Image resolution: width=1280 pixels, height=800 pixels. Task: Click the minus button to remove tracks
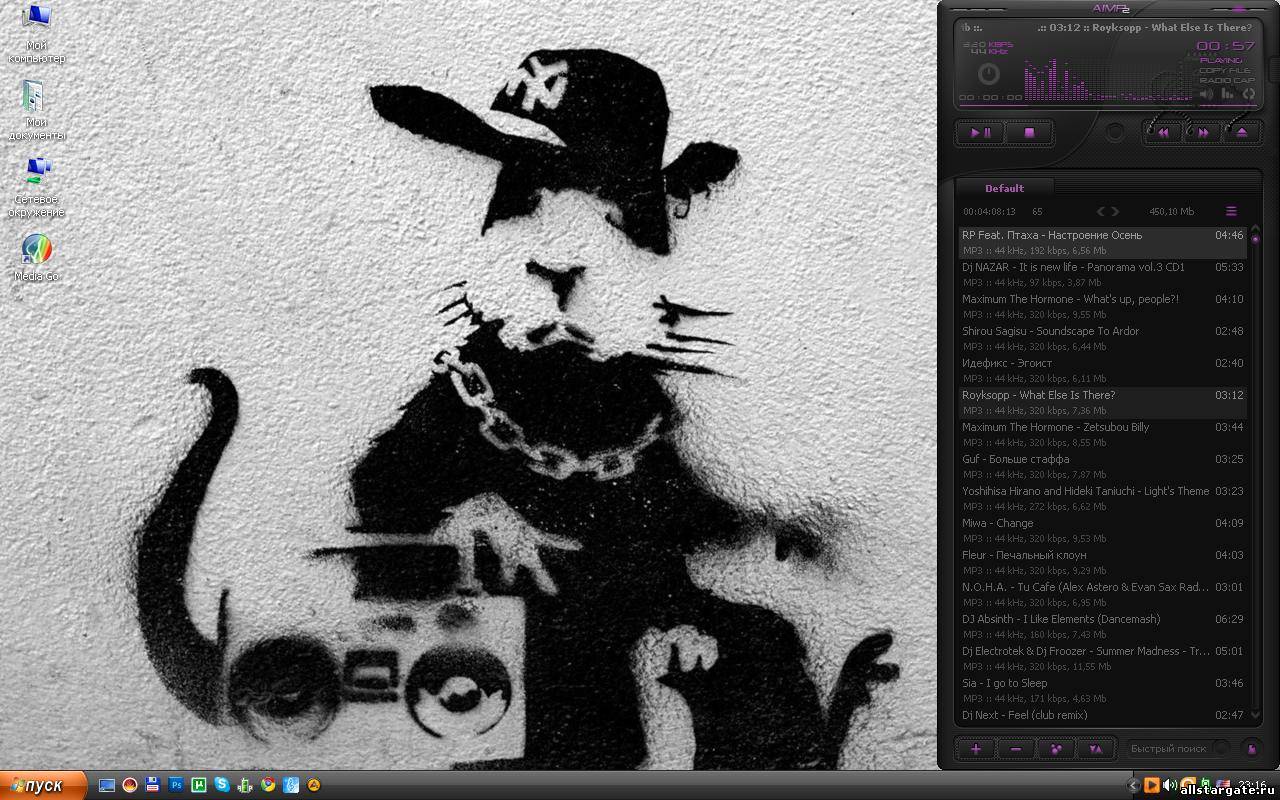pos(1015,748)
